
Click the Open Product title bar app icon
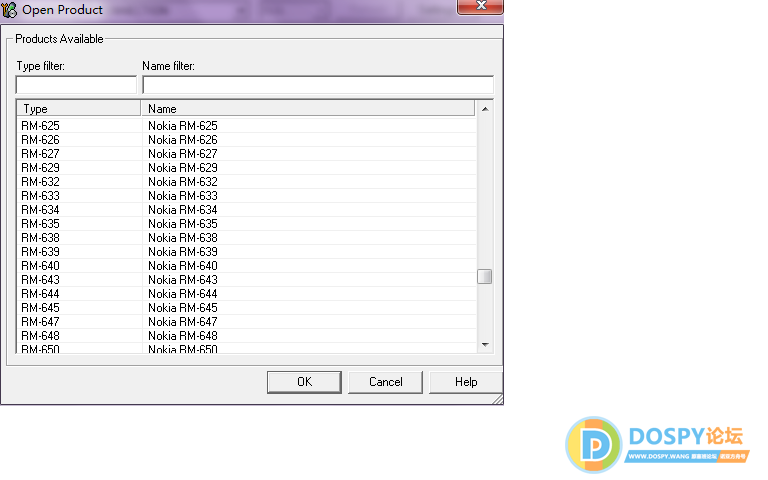pos(10,9)
